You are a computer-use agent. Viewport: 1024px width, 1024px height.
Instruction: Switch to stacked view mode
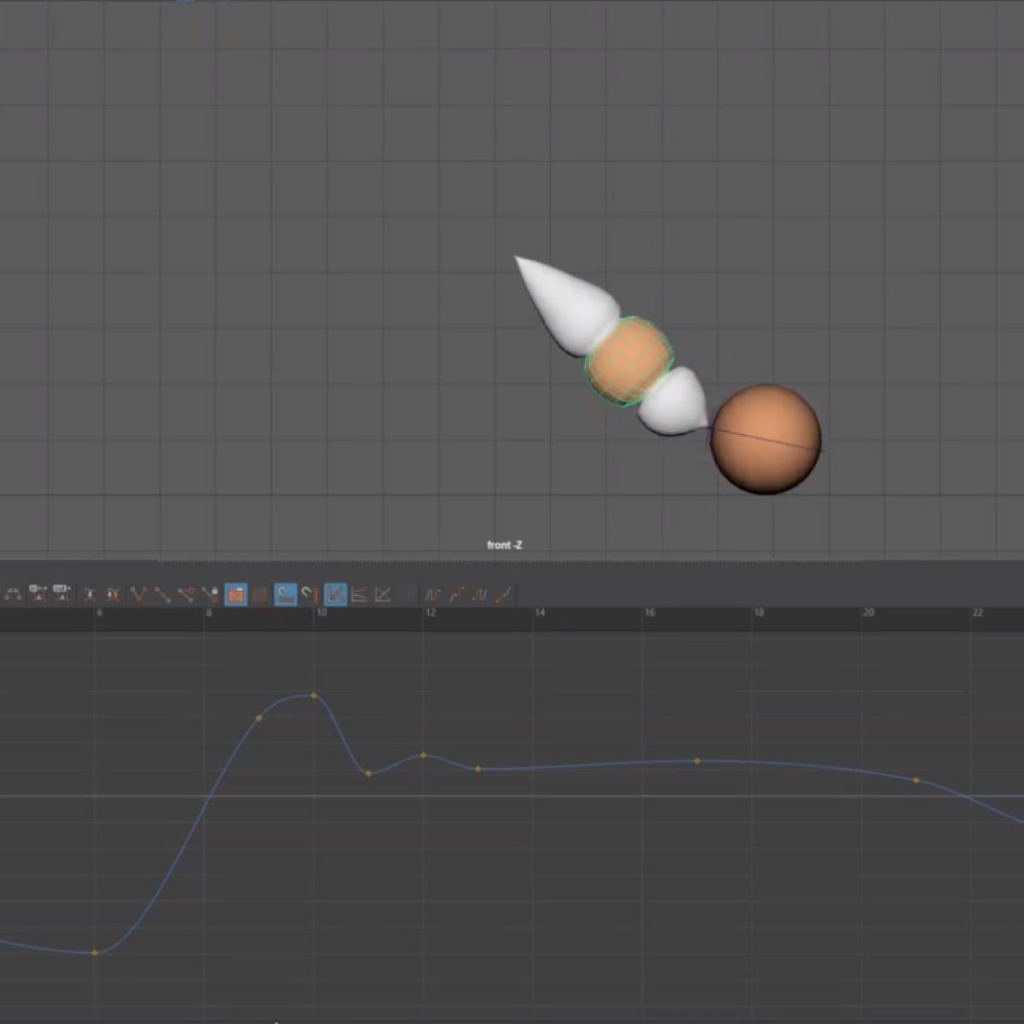pos(359,594)
